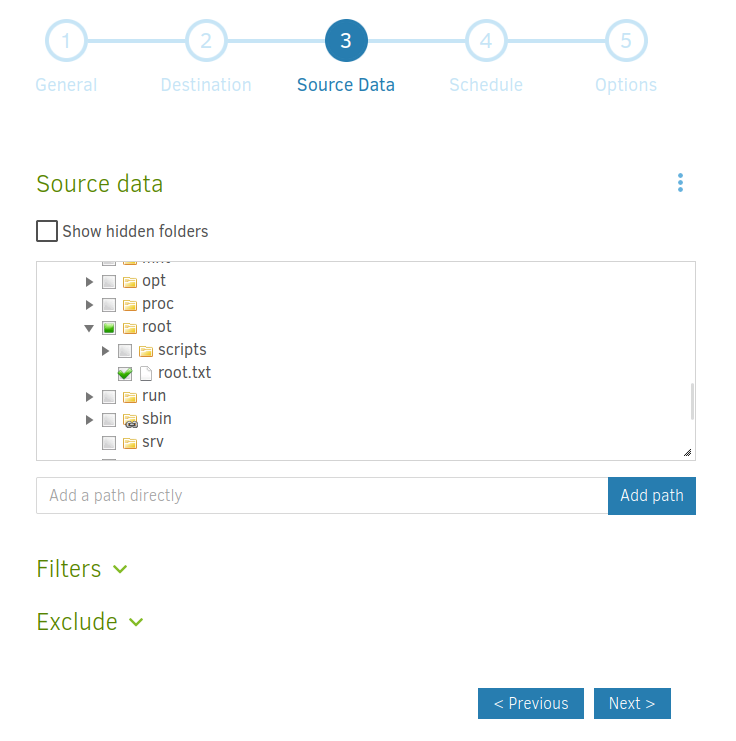Collapse the root folder tree node
The width and height of the screenshot is (736, 741).
pyautogui.click(x=89, y=328)
